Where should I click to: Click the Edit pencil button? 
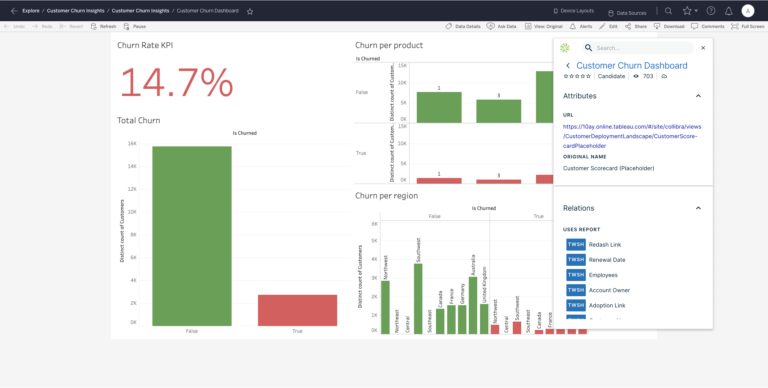[x=608, y=26]
